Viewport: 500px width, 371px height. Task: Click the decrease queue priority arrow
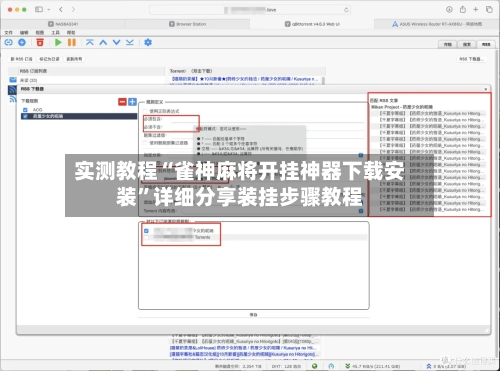tap(116, 42)
